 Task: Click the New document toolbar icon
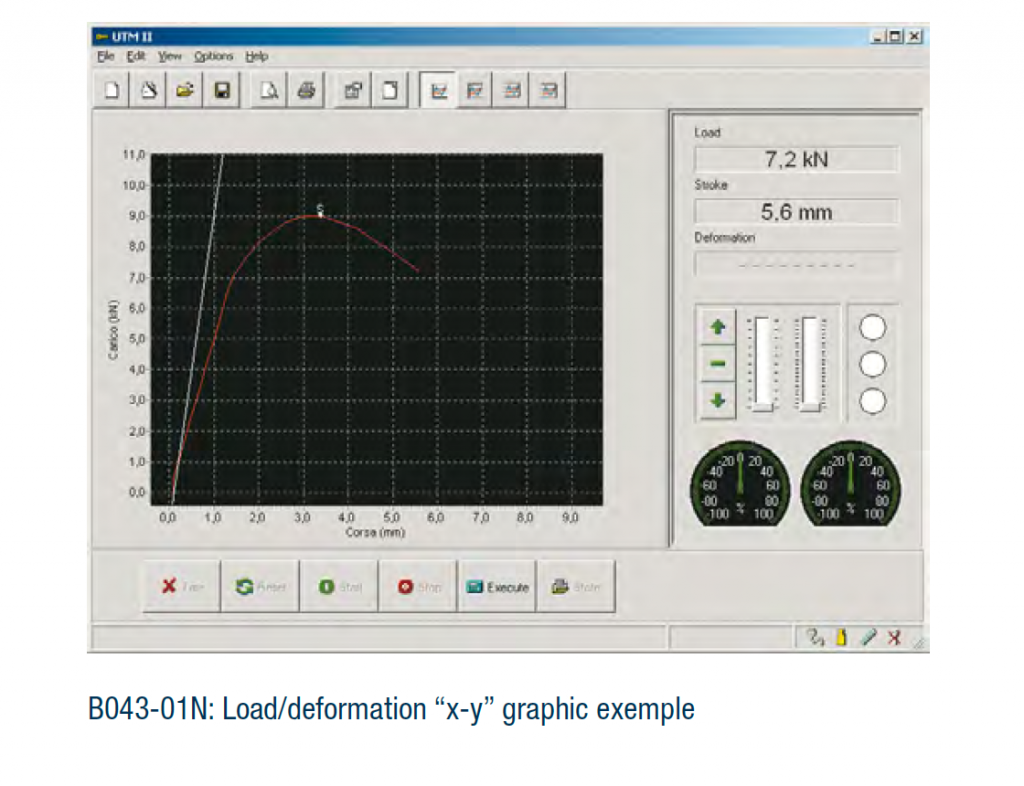point(113,91)
